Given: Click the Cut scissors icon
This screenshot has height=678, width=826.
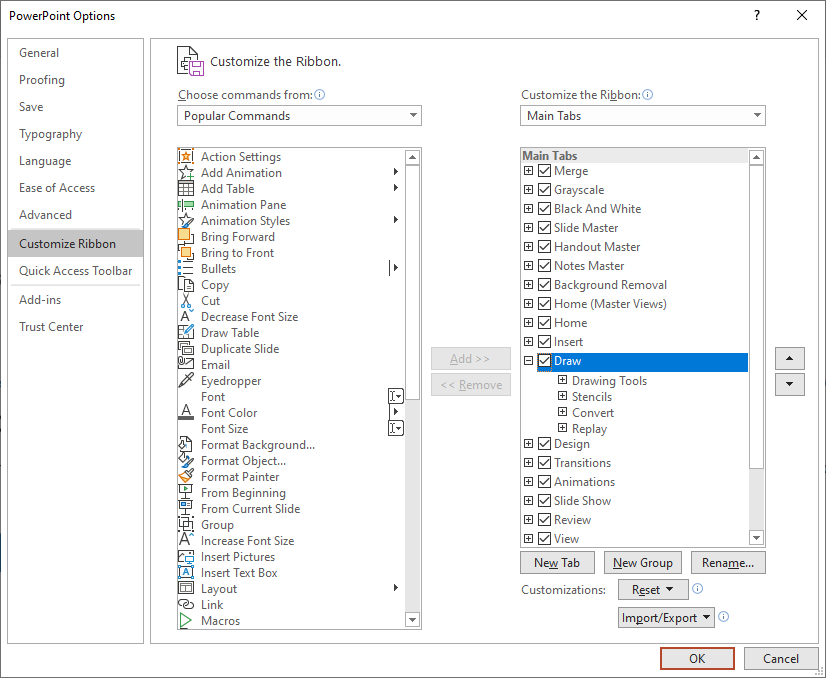Looking at the screenshot, I should [x=185, y=301].
